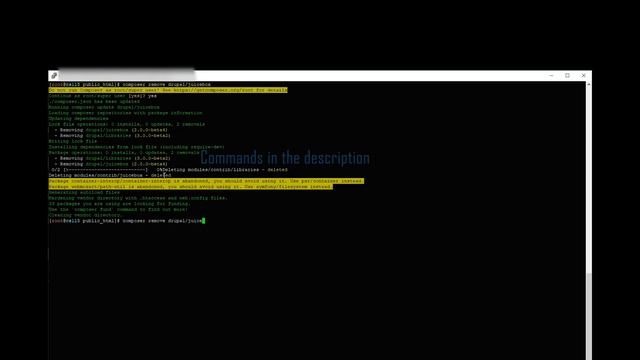
Task: Click 'Deleting modules/contrib/libraries - deleted' text
Action: click(x=225, y=170)
